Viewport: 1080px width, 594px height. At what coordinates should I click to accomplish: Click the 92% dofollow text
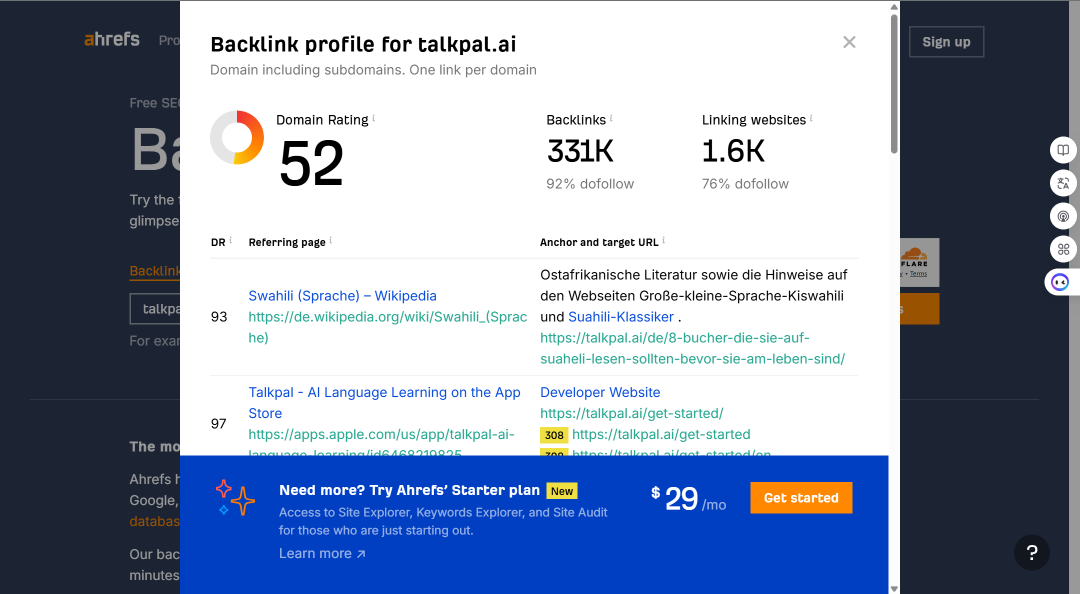click(590, 184)
